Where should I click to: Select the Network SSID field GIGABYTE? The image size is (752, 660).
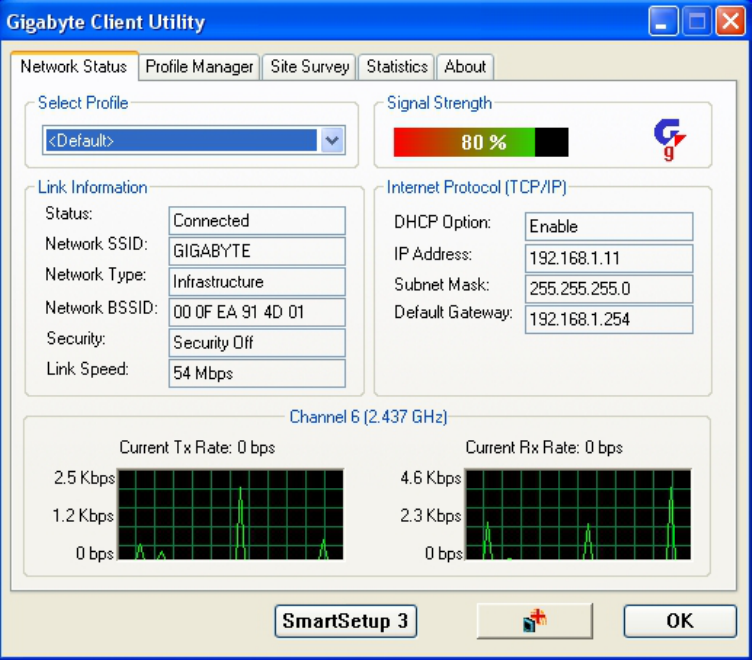tap(257, 251)
